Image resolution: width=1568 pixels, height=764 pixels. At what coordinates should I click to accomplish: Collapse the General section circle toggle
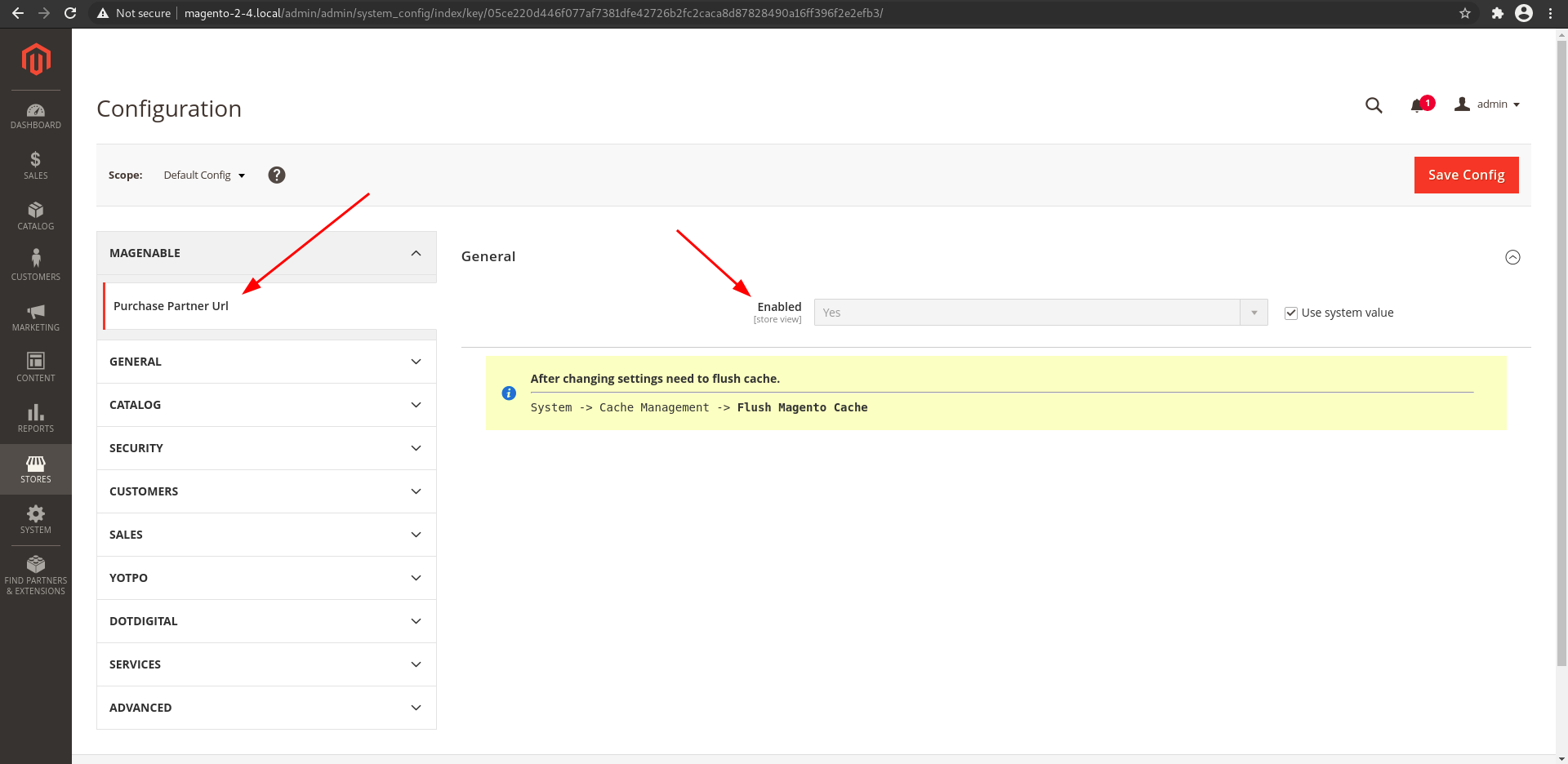click(1512, 257)
